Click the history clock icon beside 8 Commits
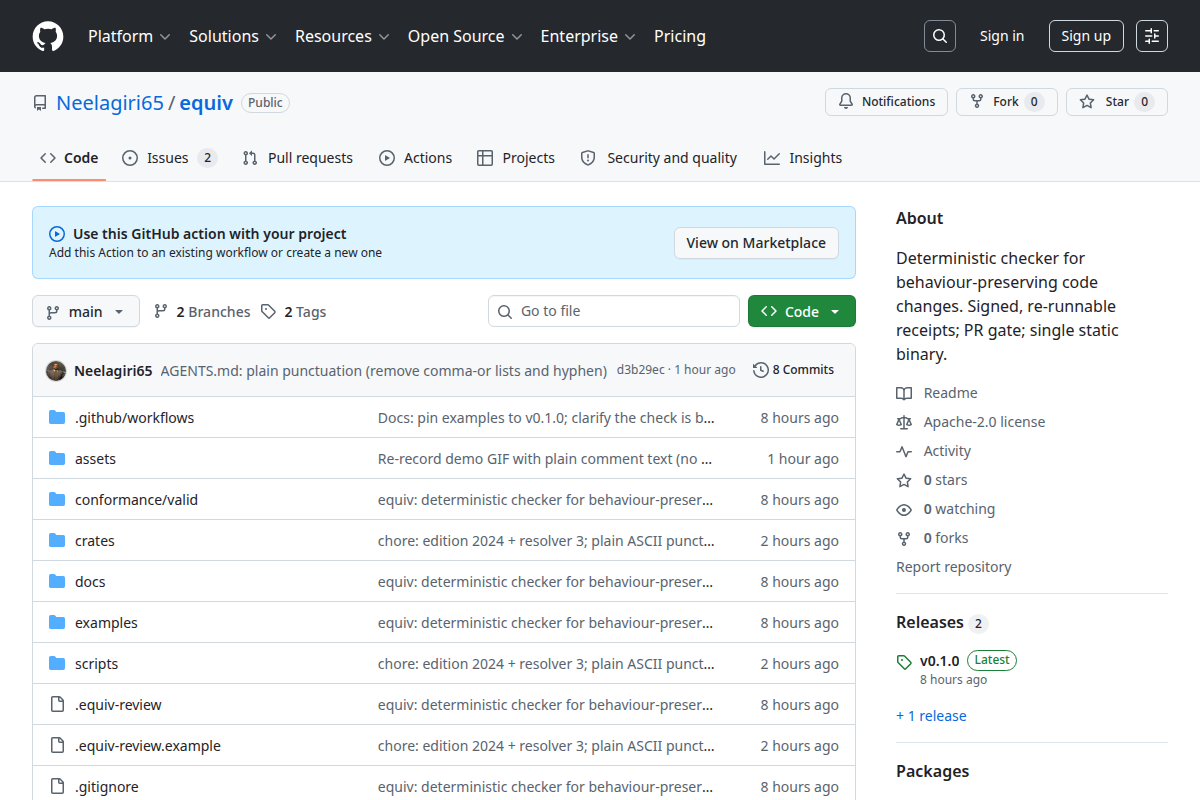Screen dimensions: 1200x800 click(760, 370)
